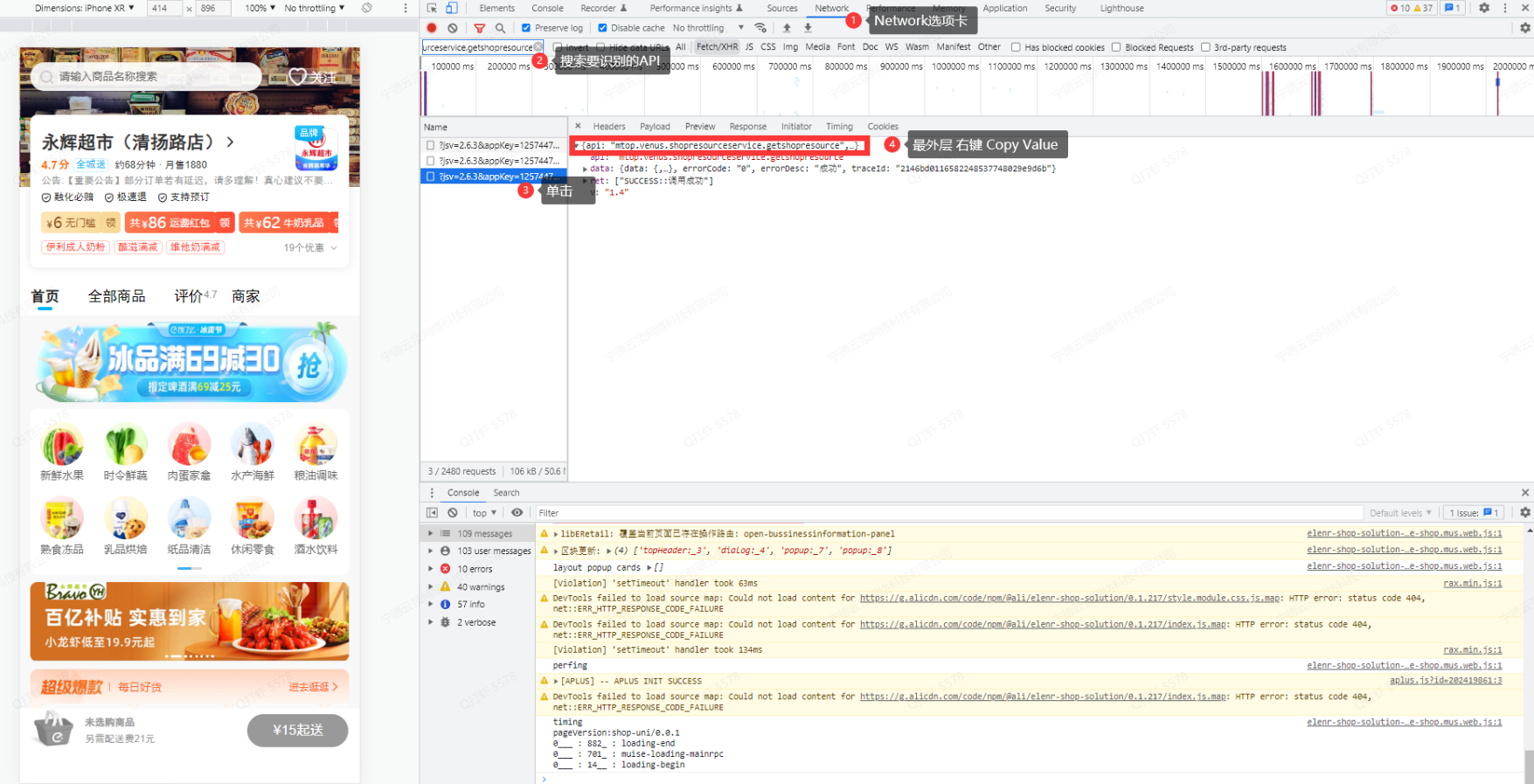
Task: Check 3rd-party requests option
Action: (1205, 47)
